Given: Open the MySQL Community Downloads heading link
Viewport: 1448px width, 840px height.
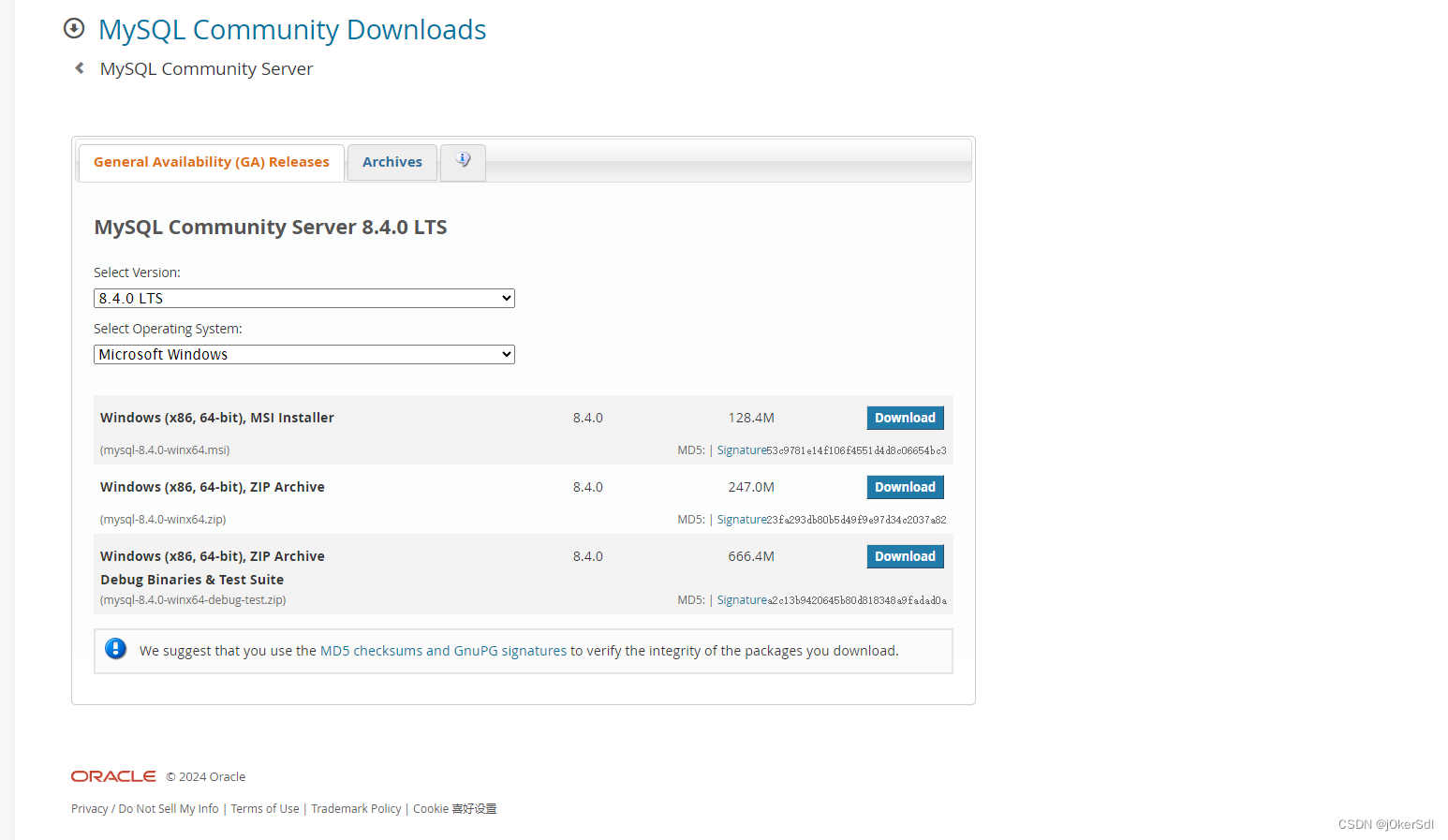Looking at the screenshot, I should (x=292, y=30).
